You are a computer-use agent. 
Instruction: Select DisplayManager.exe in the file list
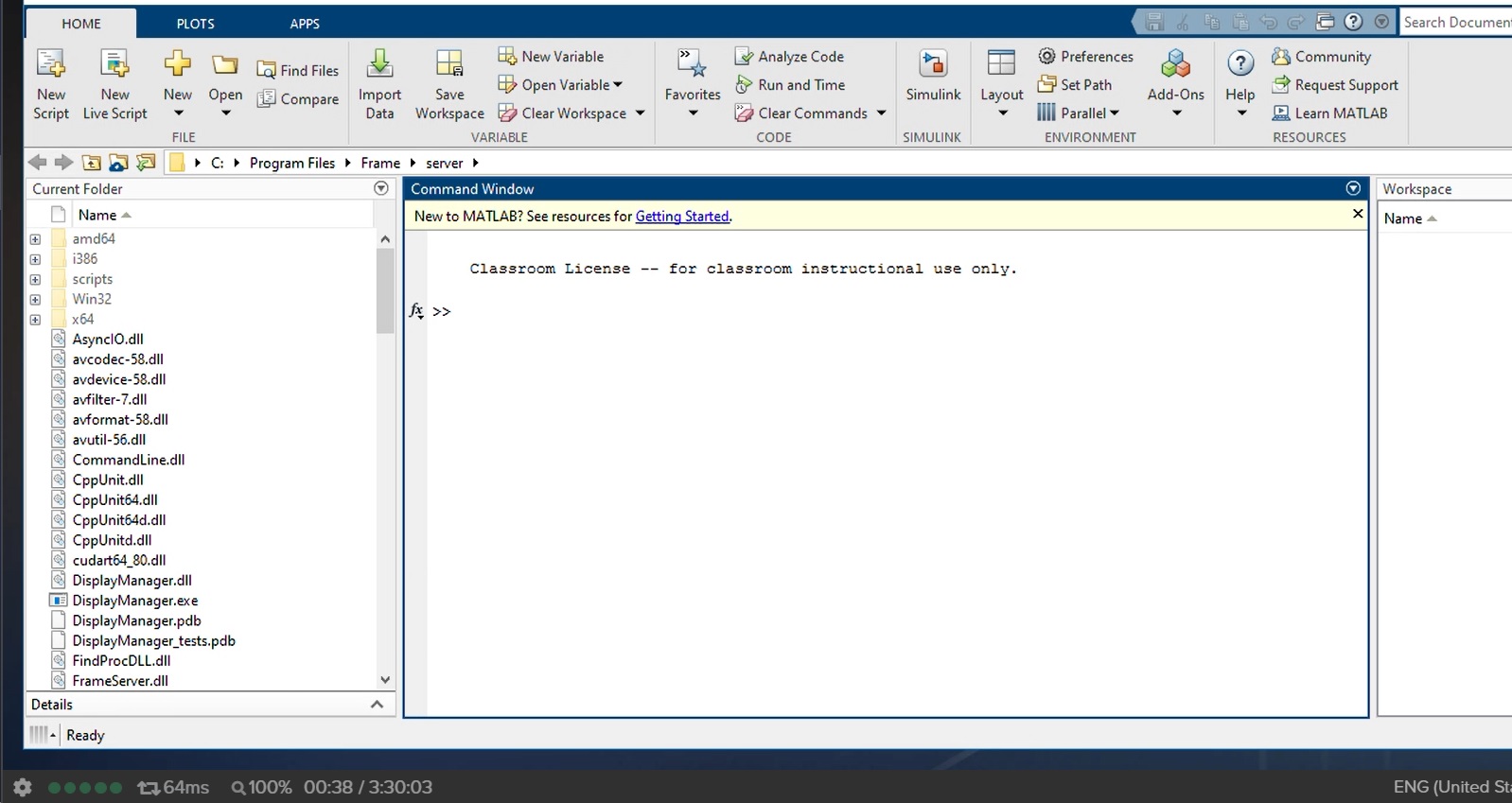(x=135, y=601)
